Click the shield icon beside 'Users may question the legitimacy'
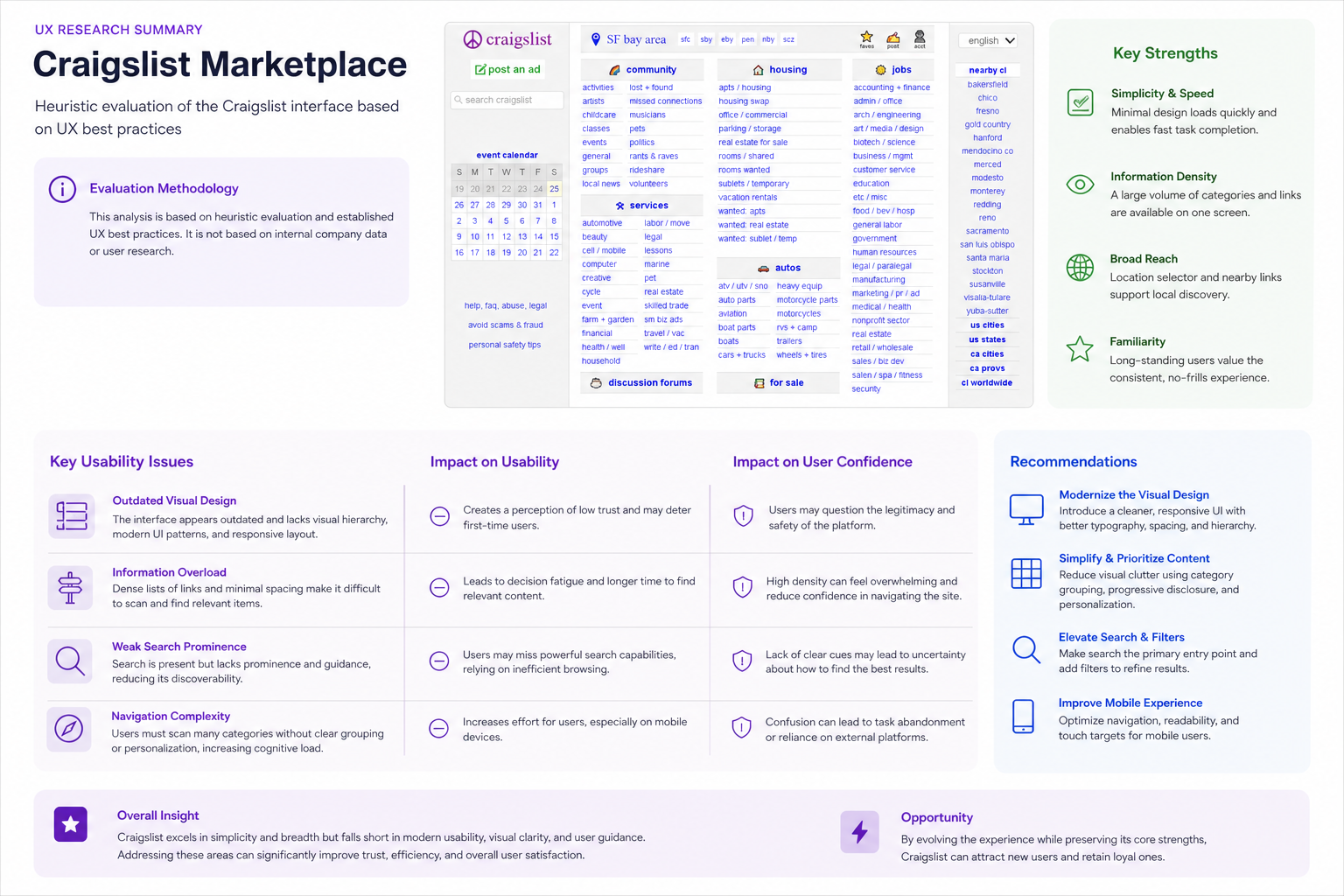Viewport: 1344px width, 896px height. click(x=743, y=515)
